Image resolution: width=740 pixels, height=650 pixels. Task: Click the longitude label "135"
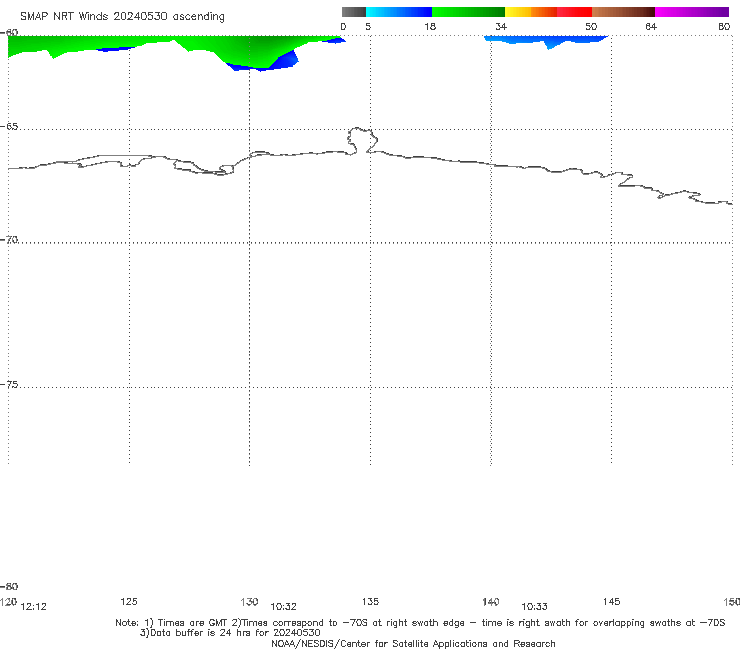[370, 601]
